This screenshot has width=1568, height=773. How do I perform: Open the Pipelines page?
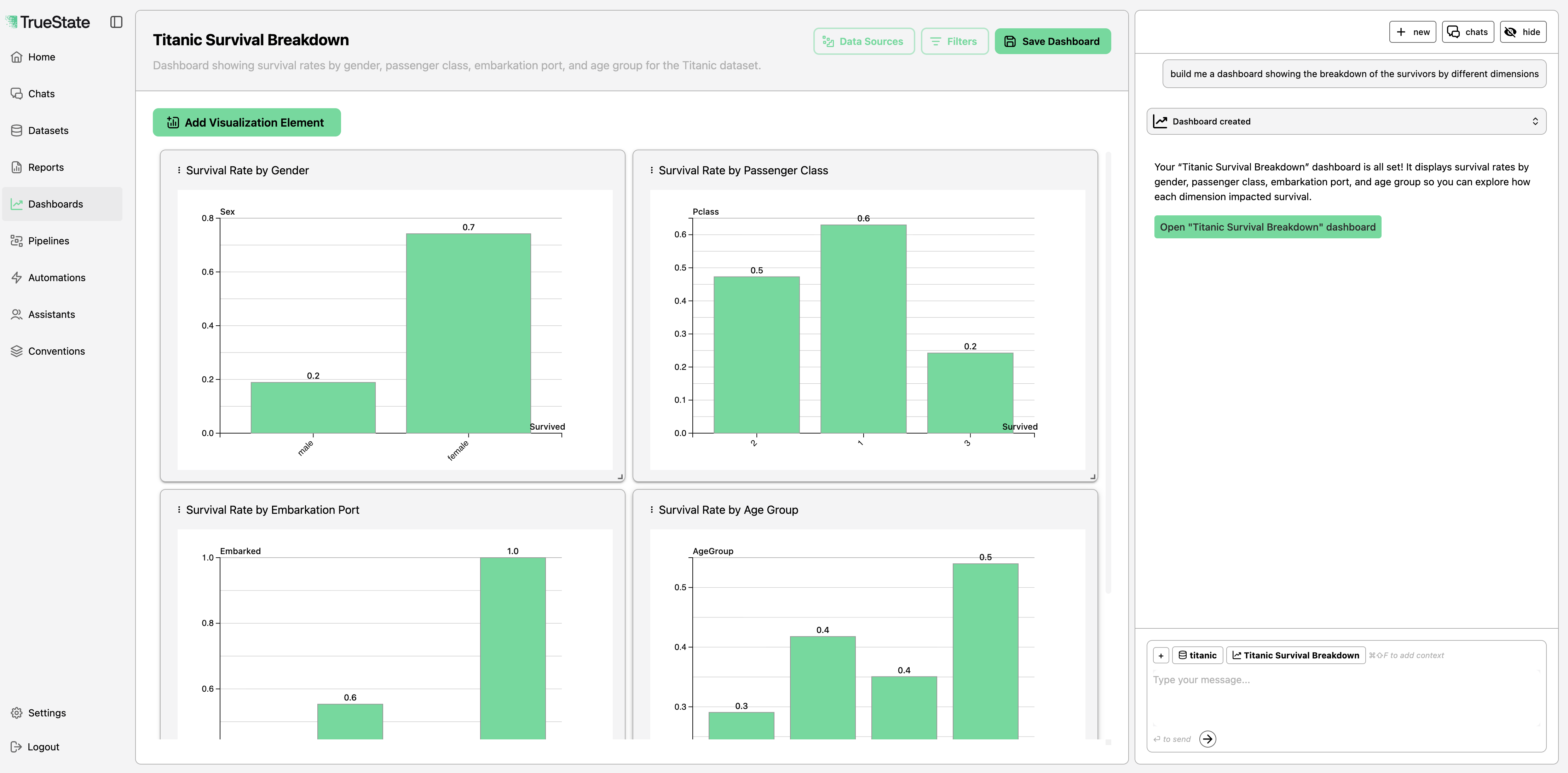coord(62,241)
